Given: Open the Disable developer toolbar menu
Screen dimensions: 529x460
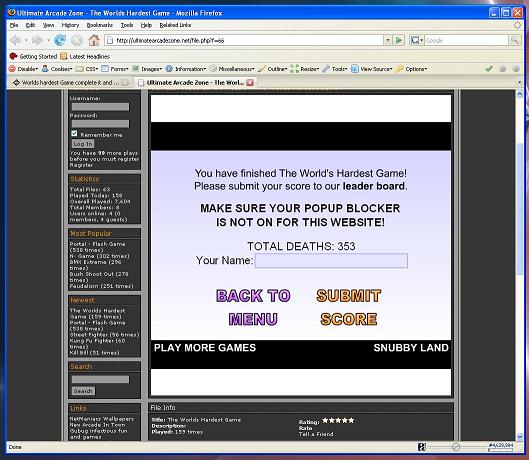Looking at the screenshot, I should coord(24,69).
